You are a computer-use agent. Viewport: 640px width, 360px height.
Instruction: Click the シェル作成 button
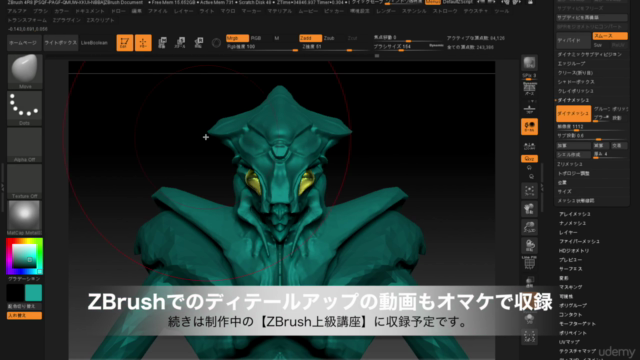tap(573, 155)
